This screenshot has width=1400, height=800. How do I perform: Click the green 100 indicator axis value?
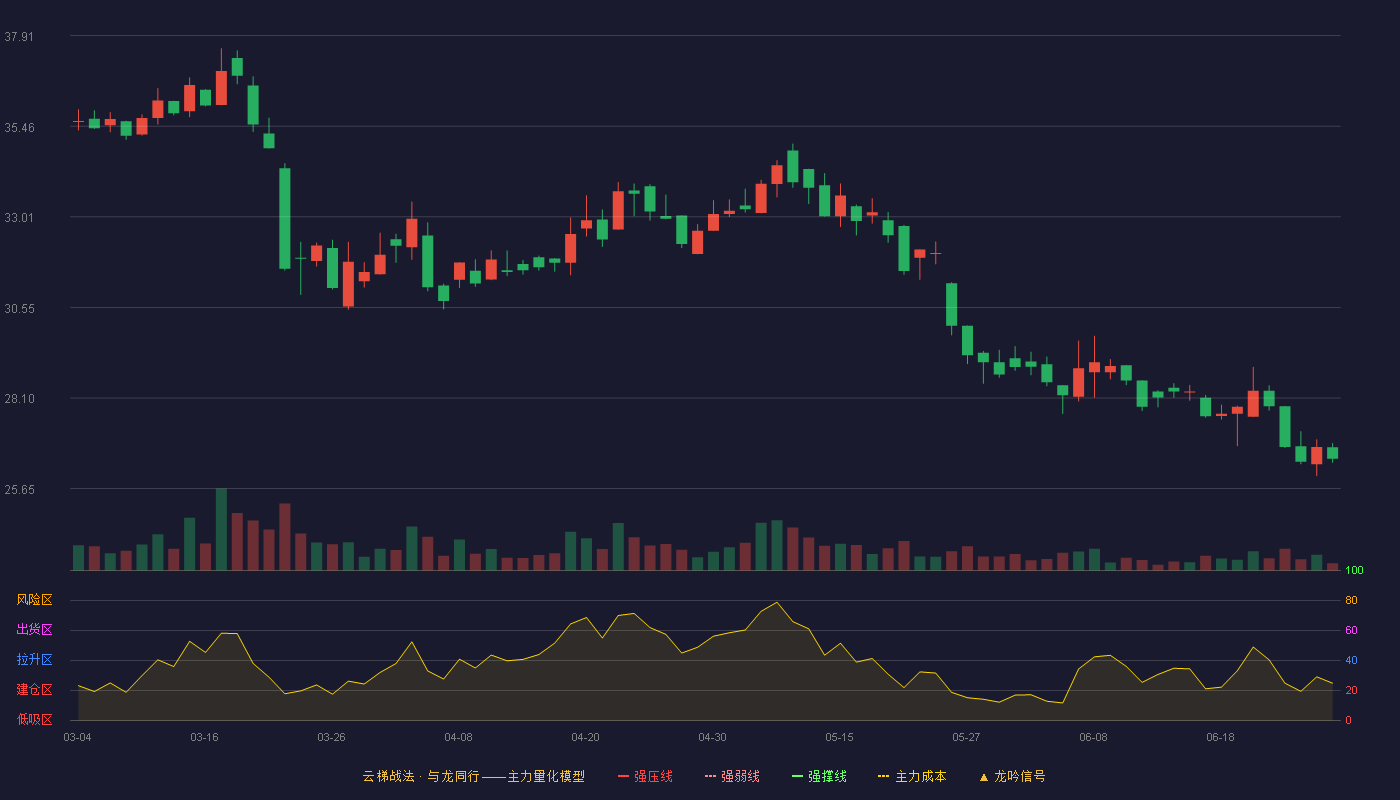[x=1354, y=571]
